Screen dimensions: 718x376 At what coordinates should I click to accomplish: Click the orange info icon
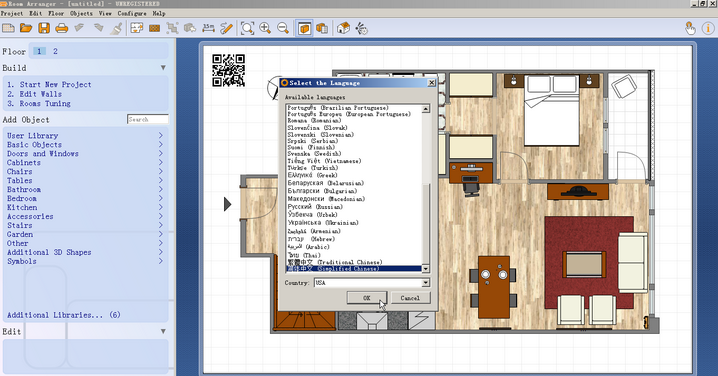[x=708, y=28]
